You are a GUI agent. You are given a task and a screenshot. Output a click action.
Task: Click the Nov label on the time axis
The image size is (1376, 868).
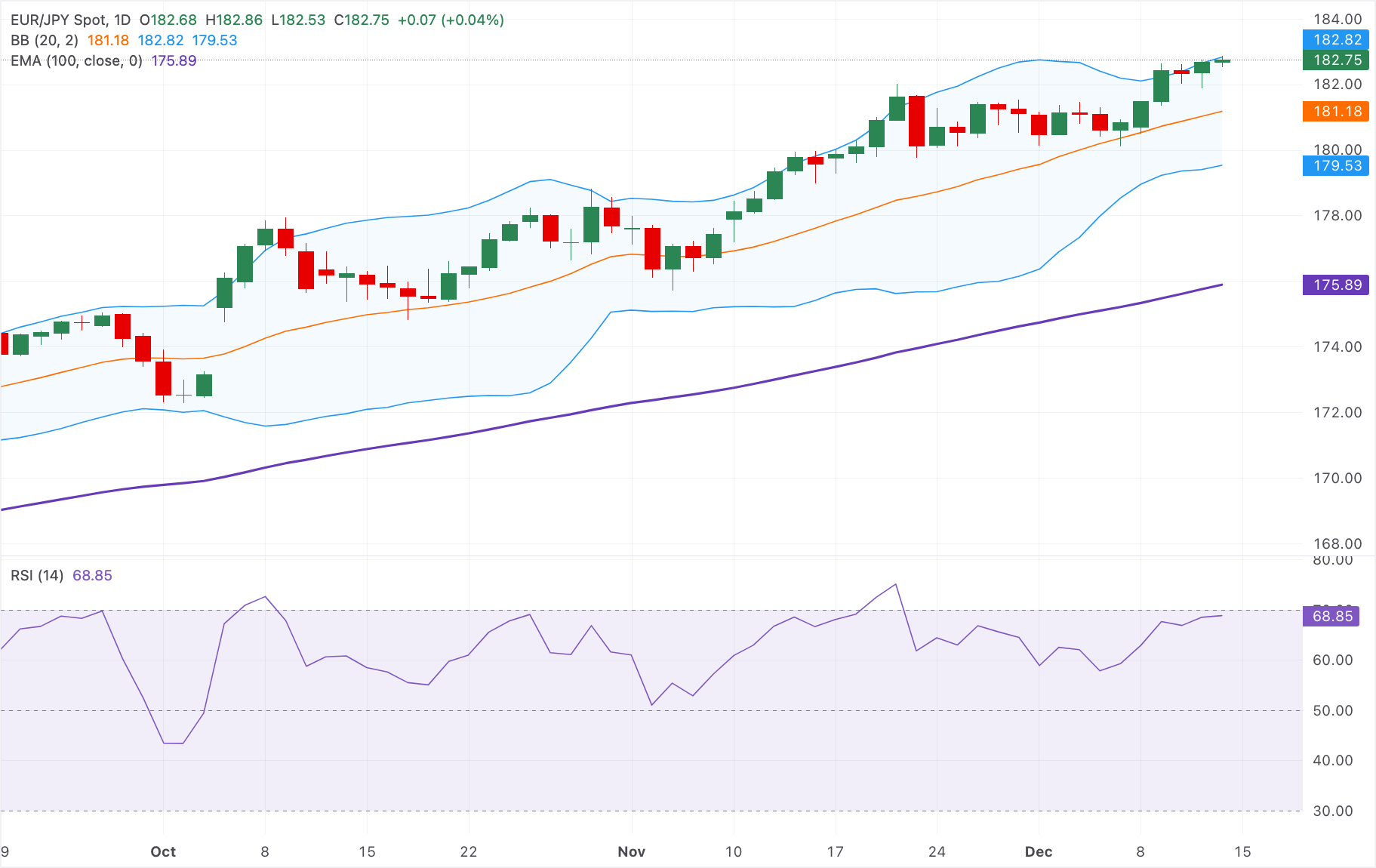pyautogui.click(x=631, y=851)
